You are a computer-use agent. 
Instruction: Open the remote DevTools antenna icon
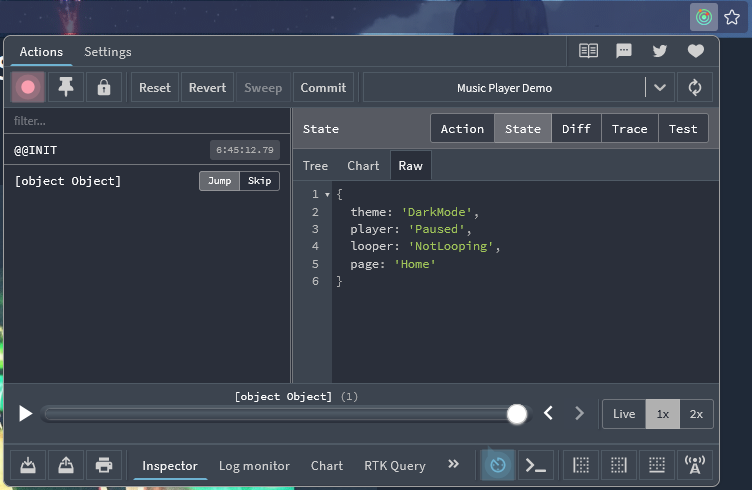(x=694, y=465)
